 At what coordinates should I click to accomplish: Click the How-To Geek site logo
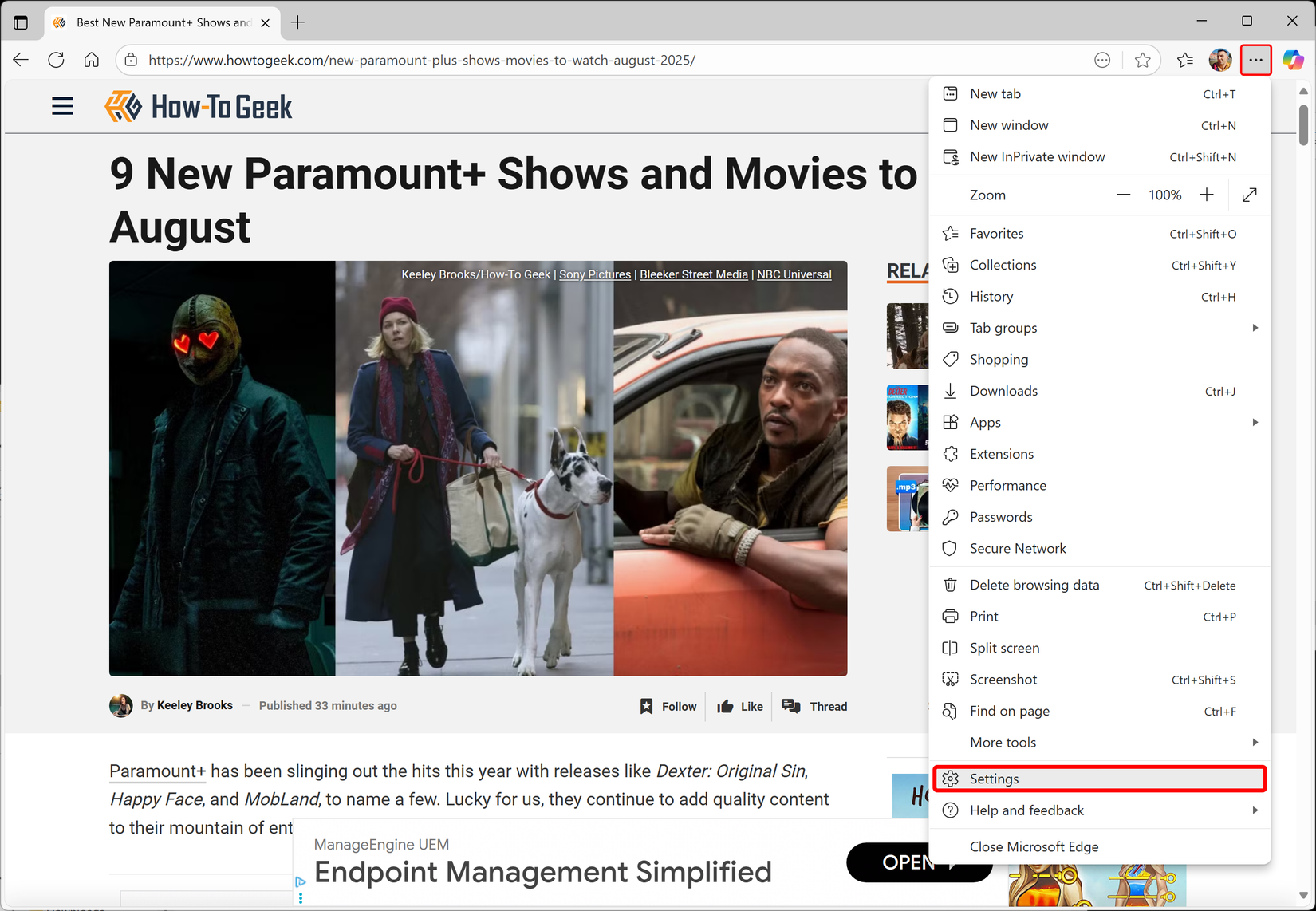(x=198, y=106)
